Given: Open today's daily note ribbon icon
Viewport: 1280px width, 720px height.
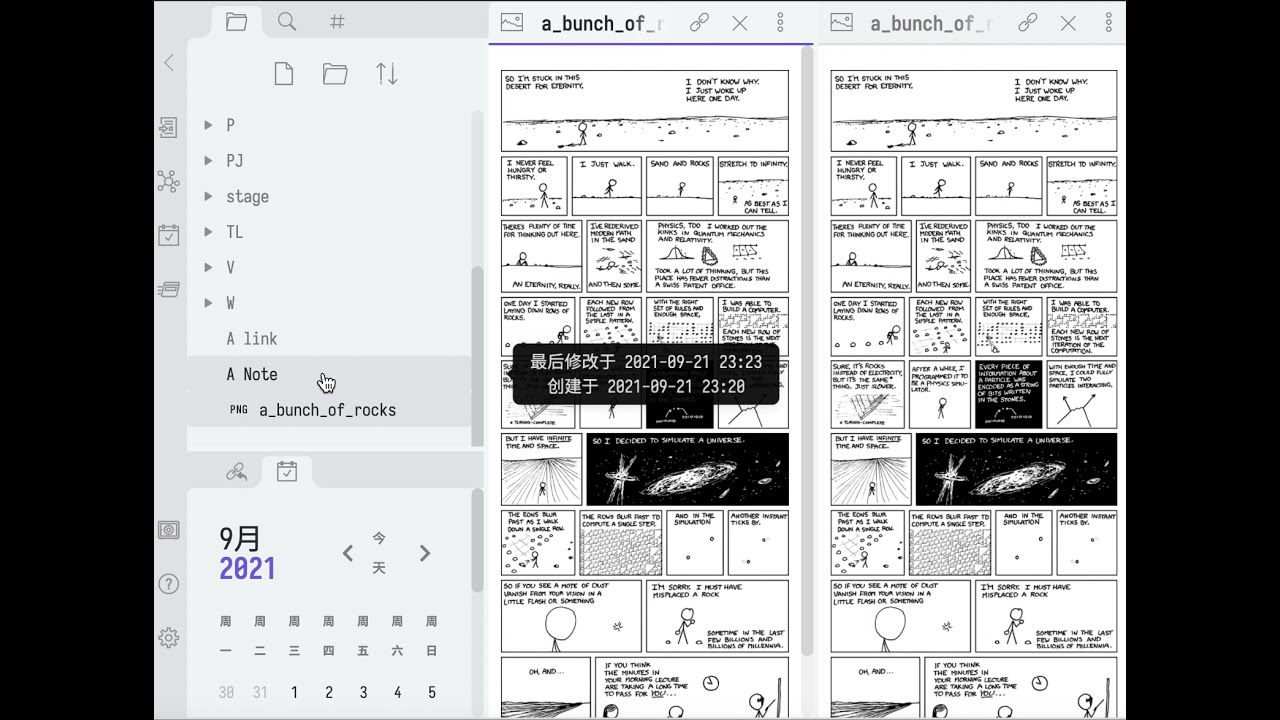Looking at the screenshot, I should pos(168,235).
